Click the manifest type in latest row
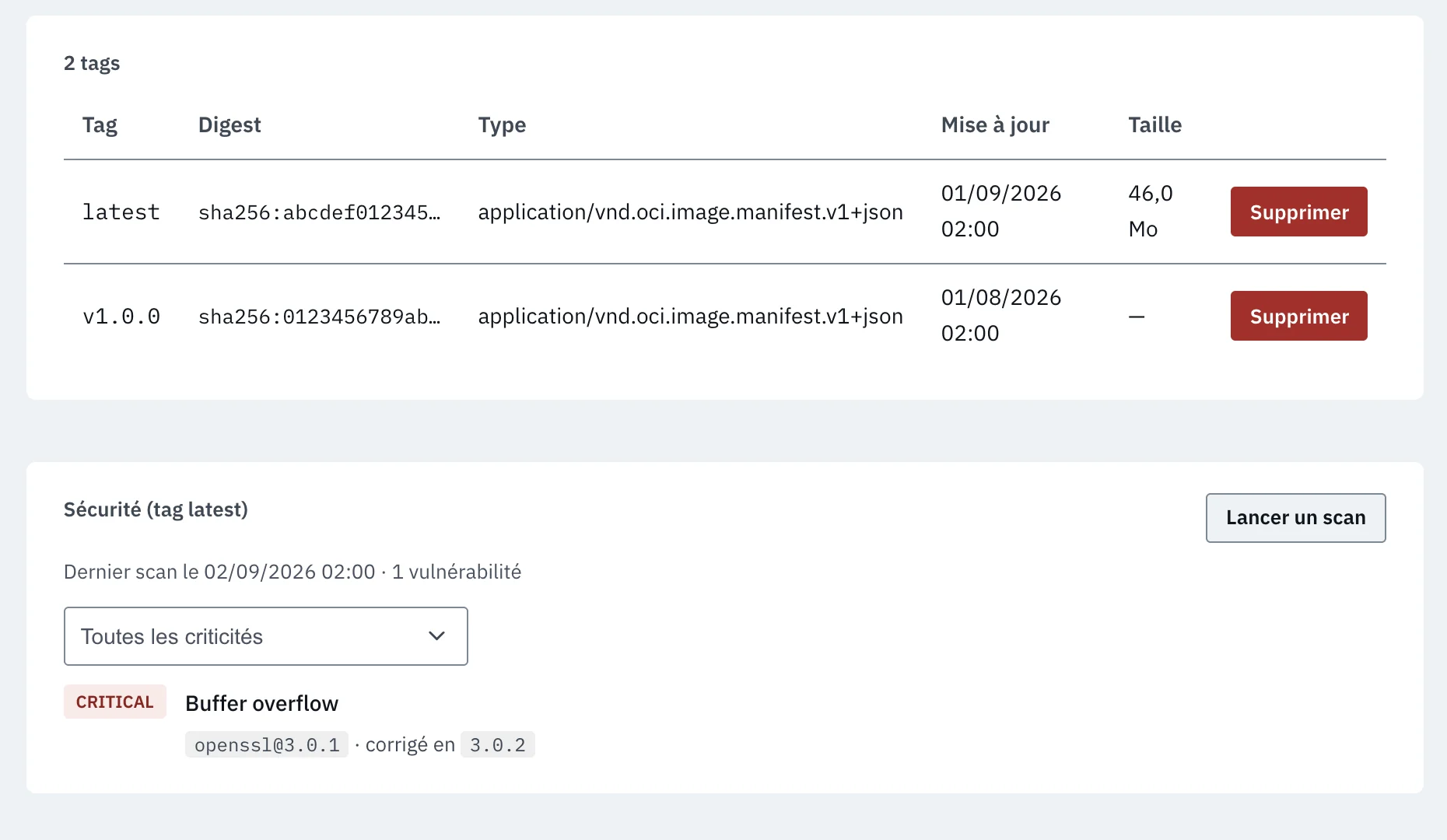1447x840 pixels. point(691,212)
